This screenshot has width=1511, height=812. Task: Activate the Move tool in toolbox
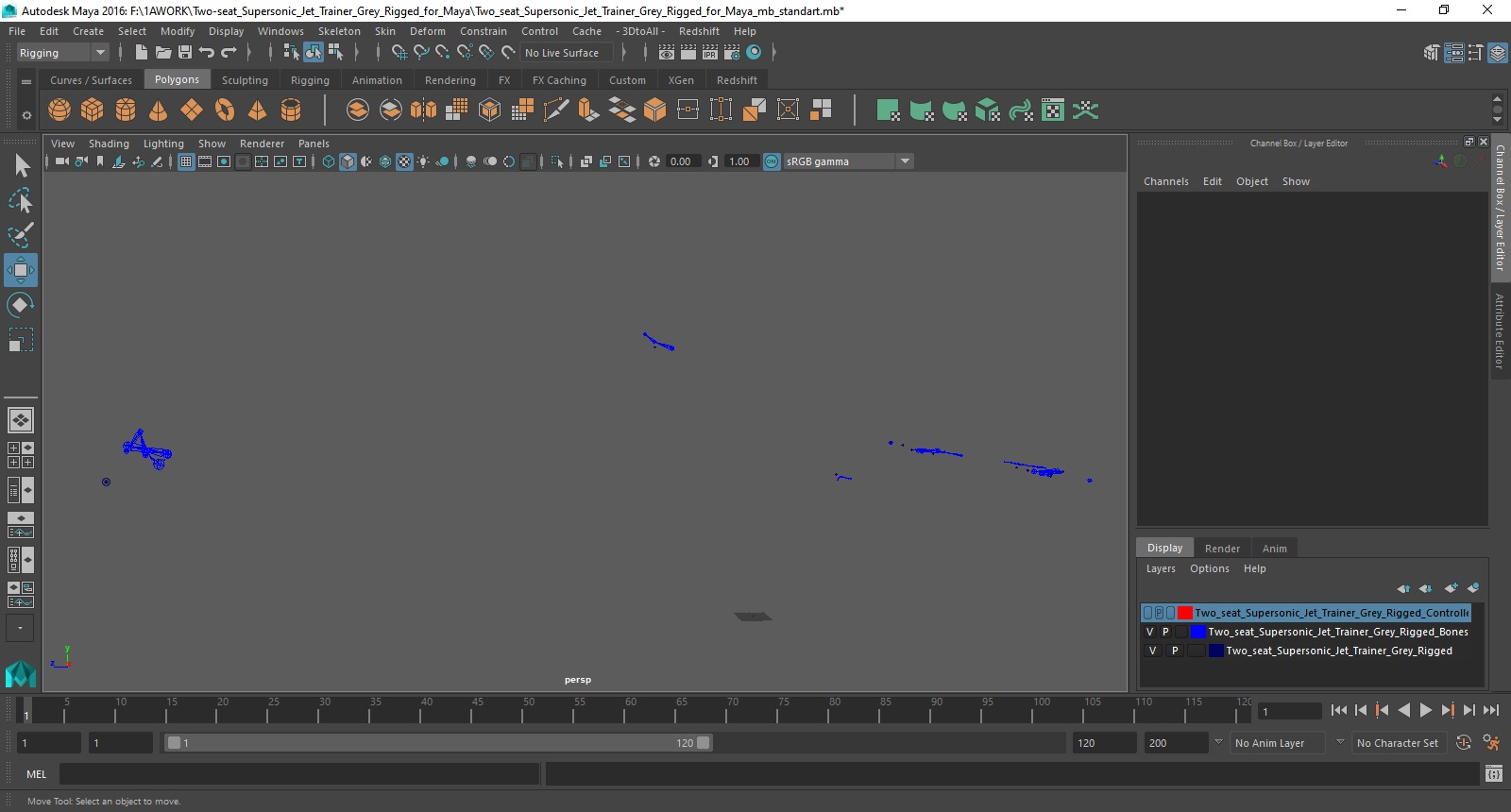21,270
